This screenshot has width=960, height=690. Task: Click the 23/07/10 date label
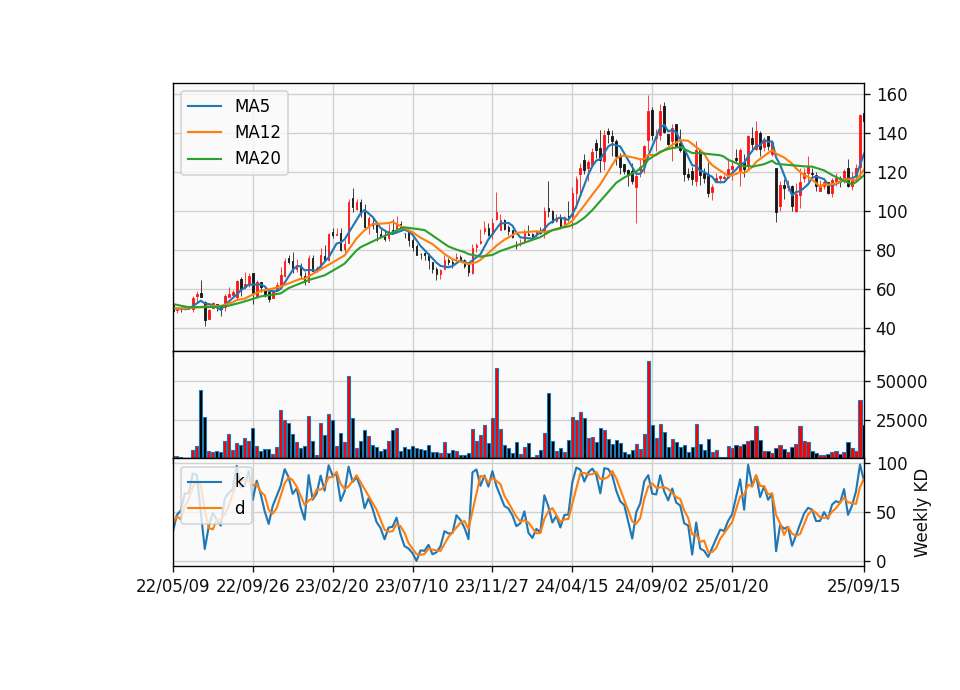coord(412,586)
